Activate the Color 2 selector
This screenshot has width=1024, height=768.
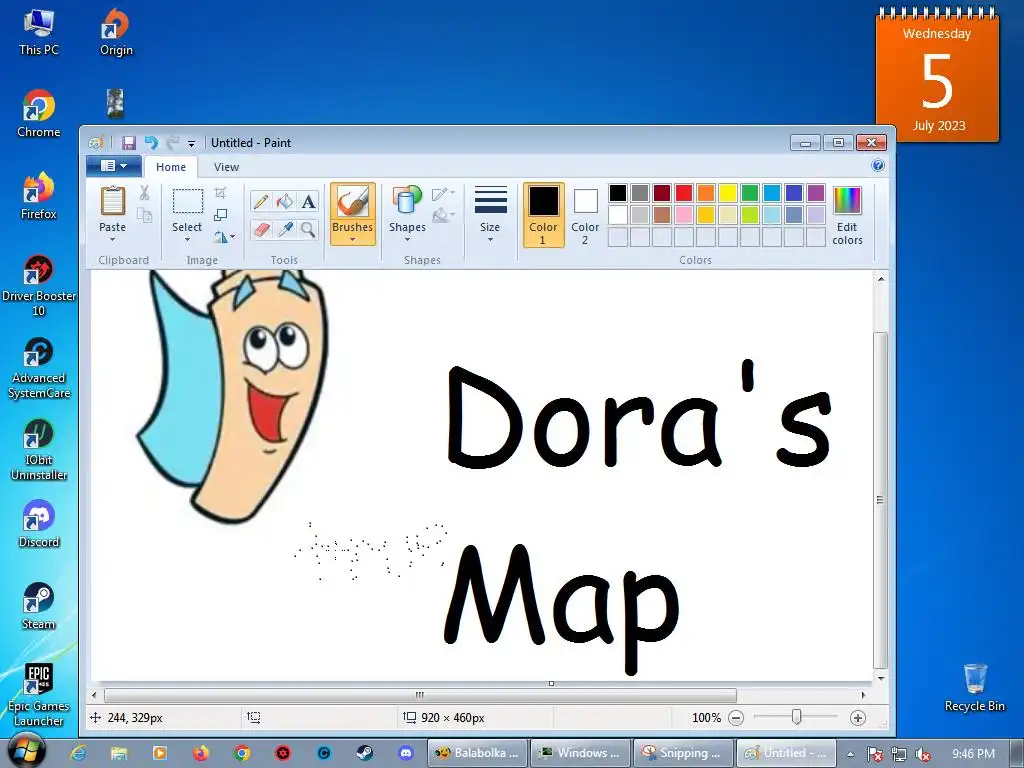pyautogui.click(x=584, y=215)
